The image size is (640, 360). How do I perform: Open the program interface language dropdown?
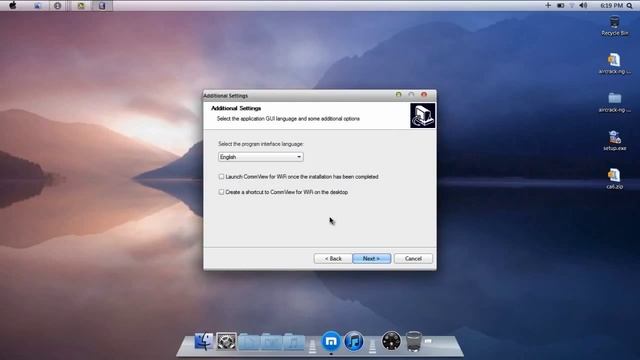click(261, 157)
